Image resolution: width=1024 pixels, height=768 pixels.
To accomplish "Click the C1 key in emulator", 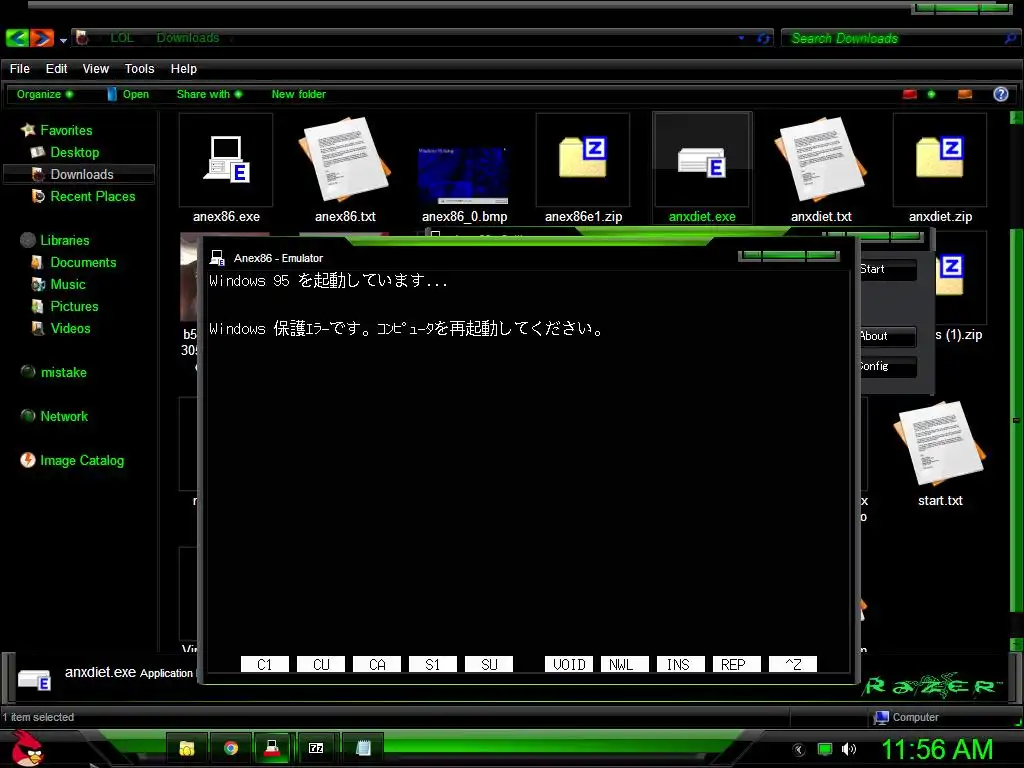I will tap(264, 664).
